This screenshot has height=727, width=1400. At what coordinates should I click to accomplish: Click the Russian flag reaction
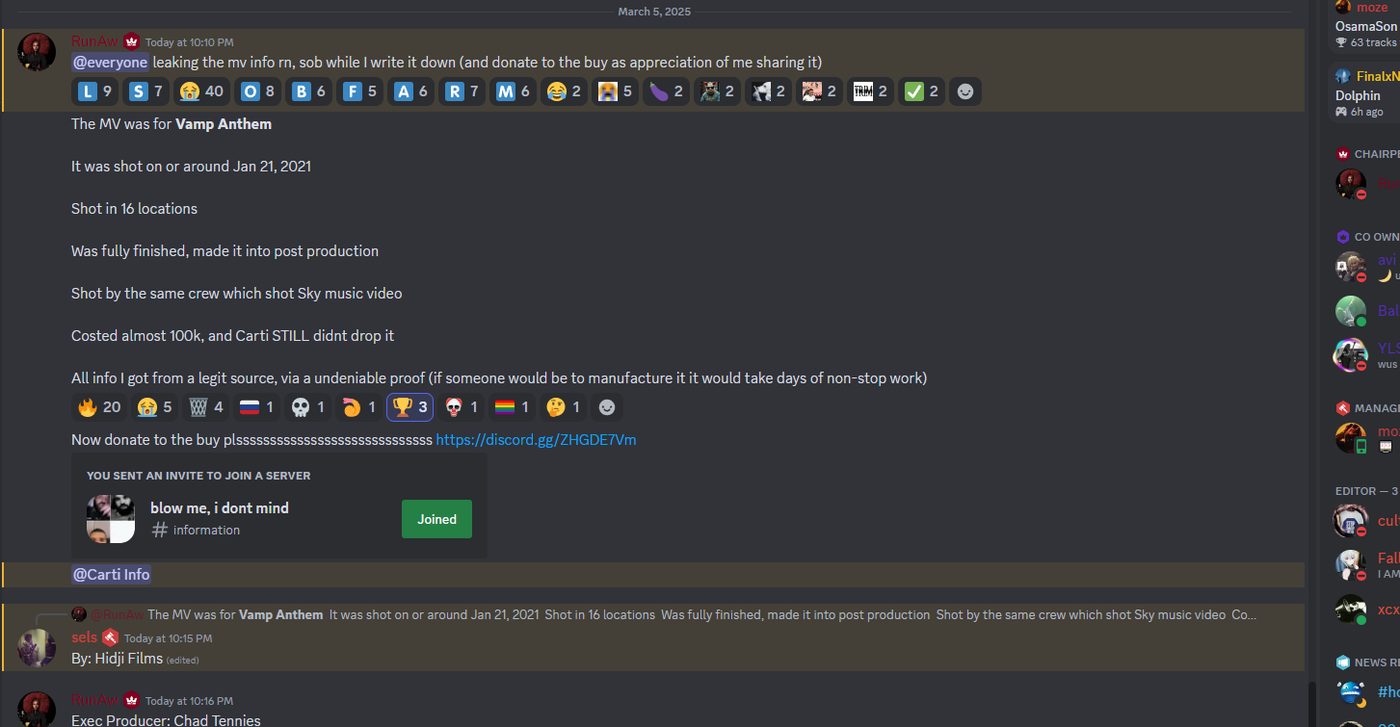(x=257, y=407)
